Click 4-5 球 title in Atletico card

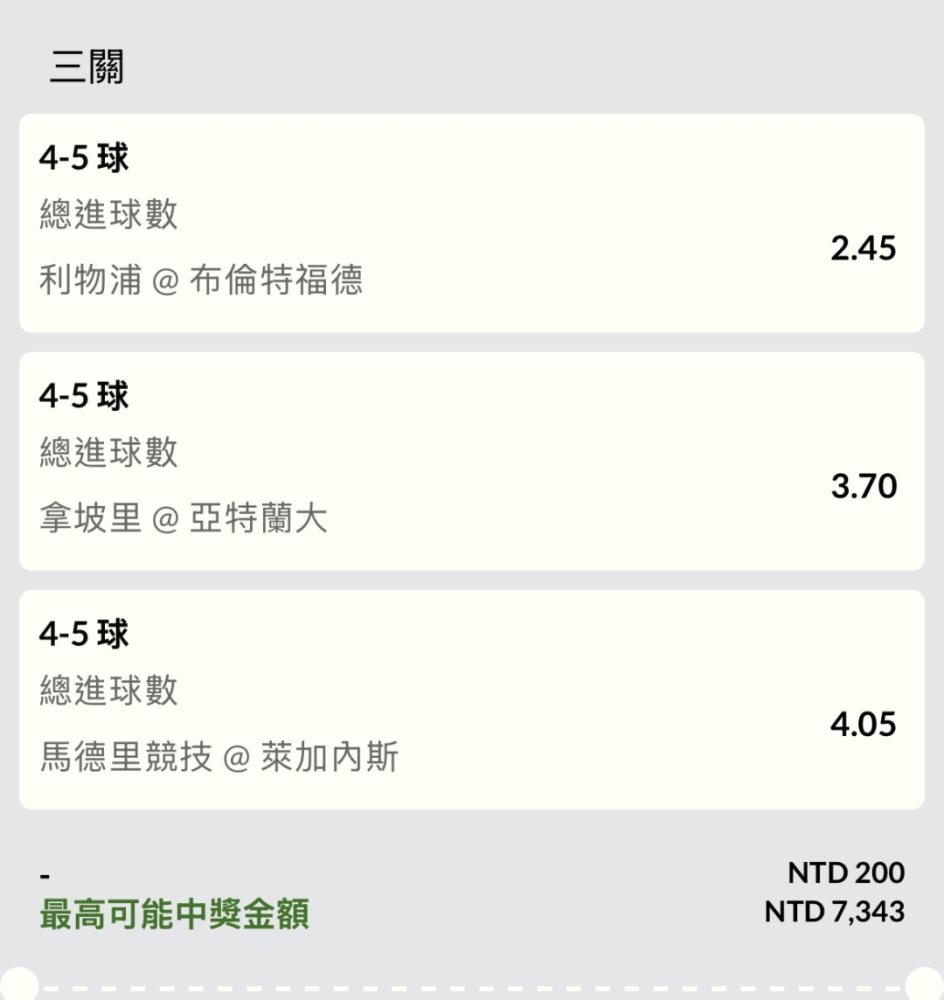84,633
